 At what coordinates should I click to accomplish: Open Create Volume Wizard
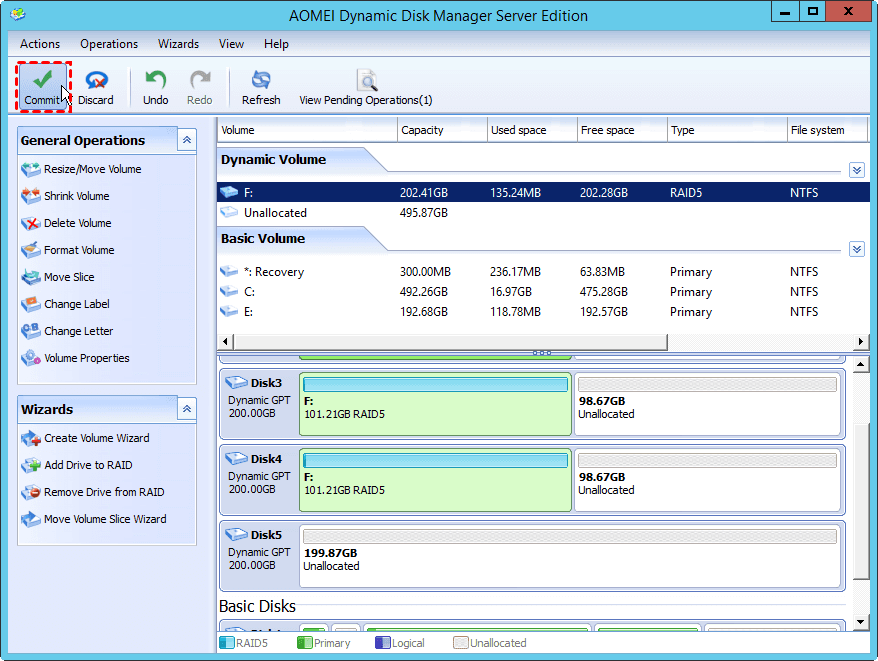(x=96, y=438)
